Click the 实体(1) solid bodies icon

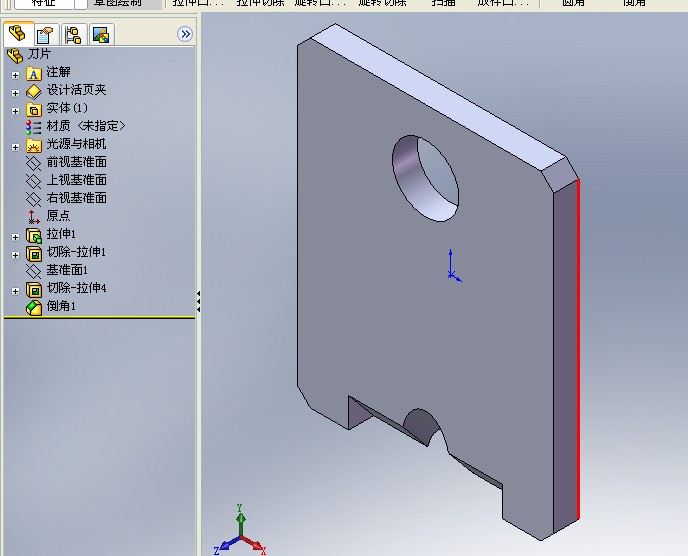[x=34, y=109]
